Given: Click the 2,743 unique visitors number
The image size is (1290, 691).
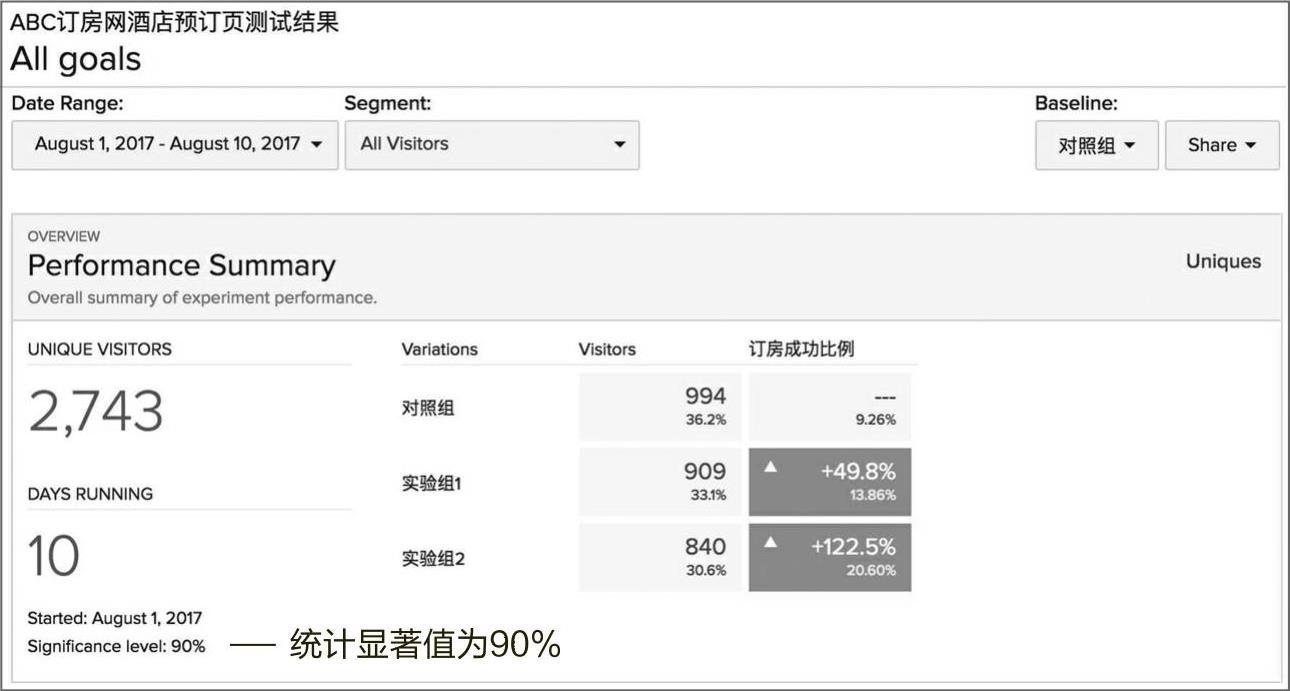Looking at the screenshot, I should pos(95,411).
